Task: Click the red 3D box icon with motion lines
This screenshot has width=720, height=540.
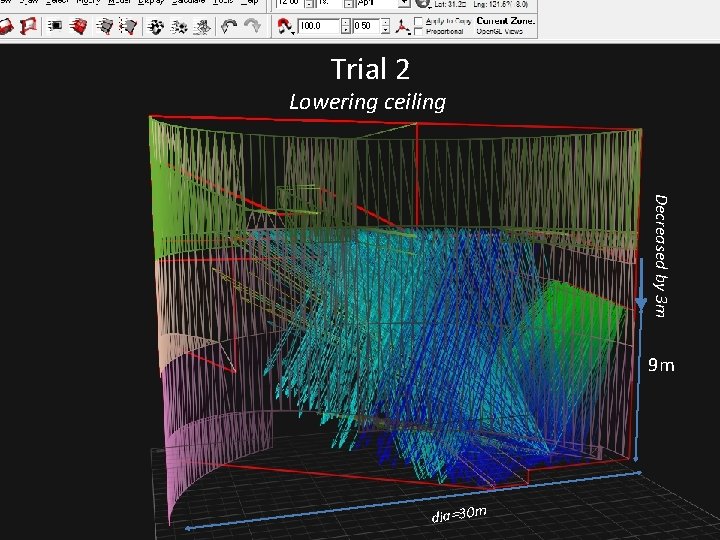Action: 79,26
